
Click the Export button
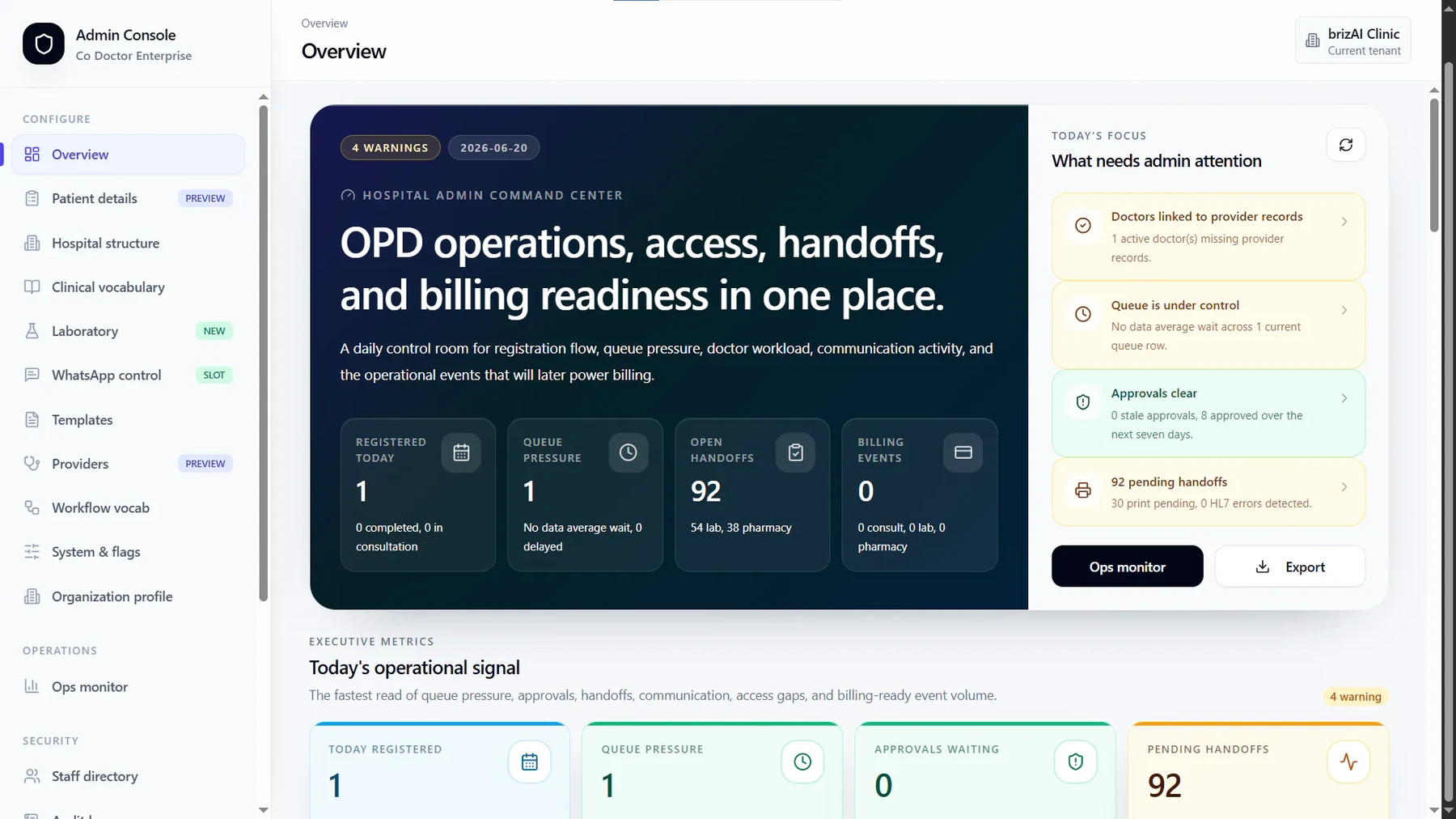click(x=1290, y=567)
